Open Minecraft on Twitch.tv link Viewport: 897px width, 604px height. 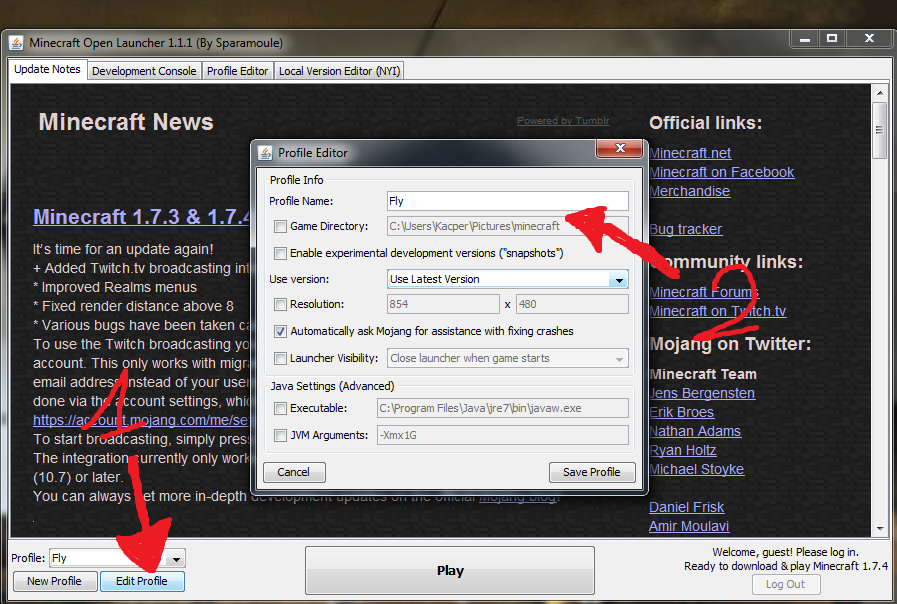(718, 311)
